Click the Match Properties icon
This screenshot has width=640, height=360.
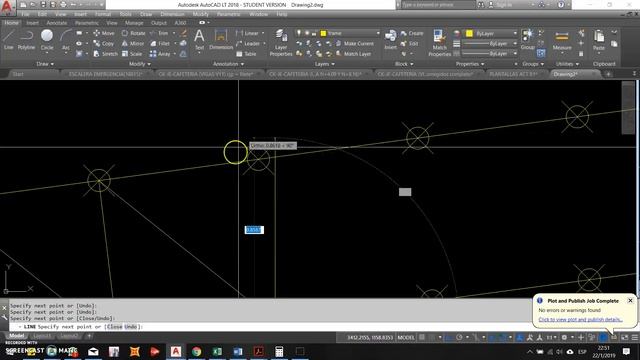coord(440,42)
